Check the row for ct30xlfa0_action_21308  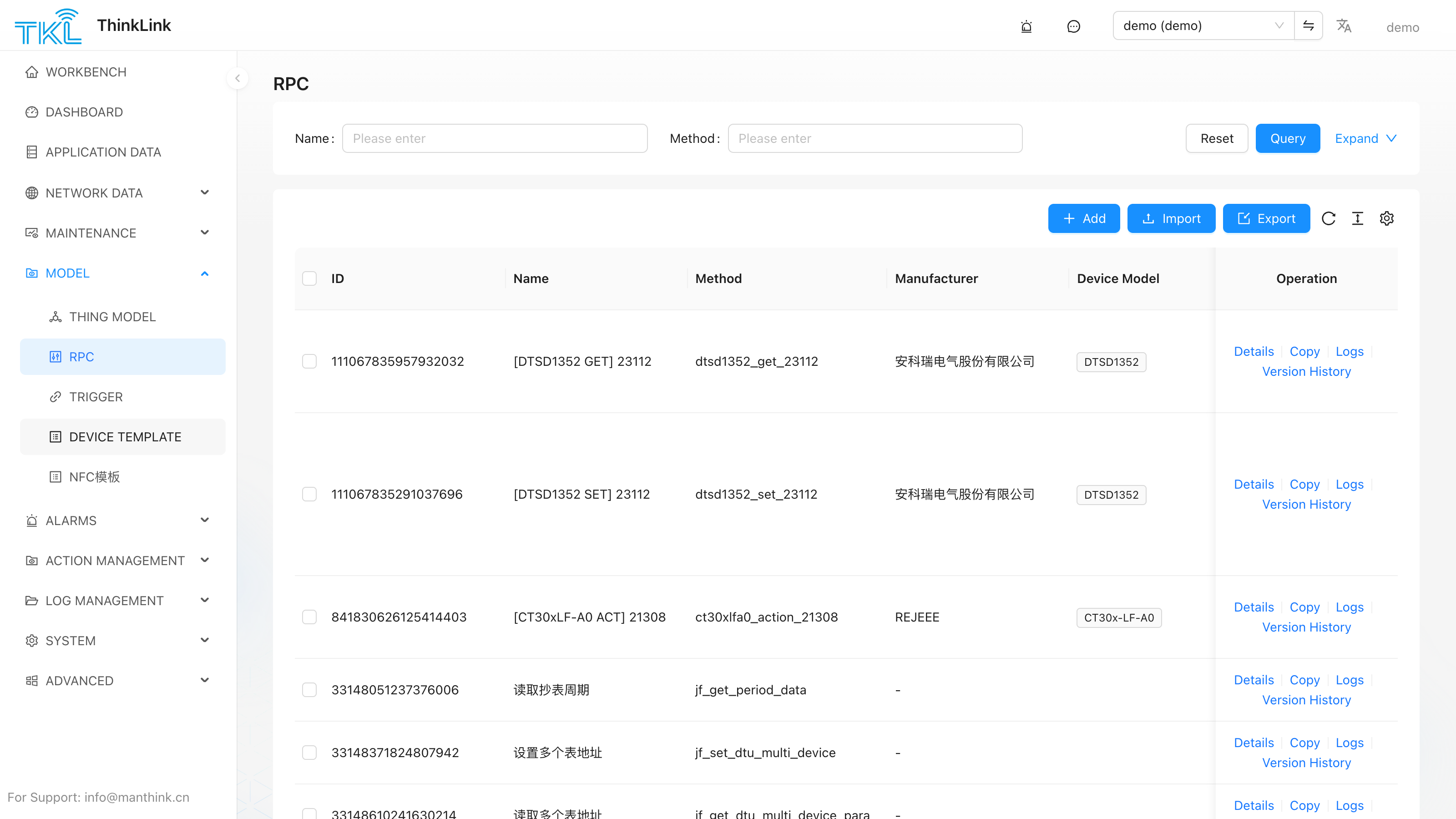(x=309, y=617)
